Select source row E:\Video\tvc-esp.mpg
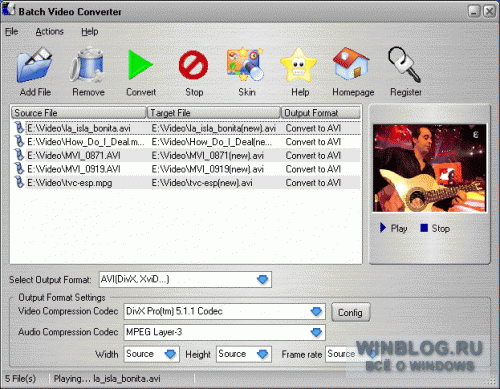 70,183
